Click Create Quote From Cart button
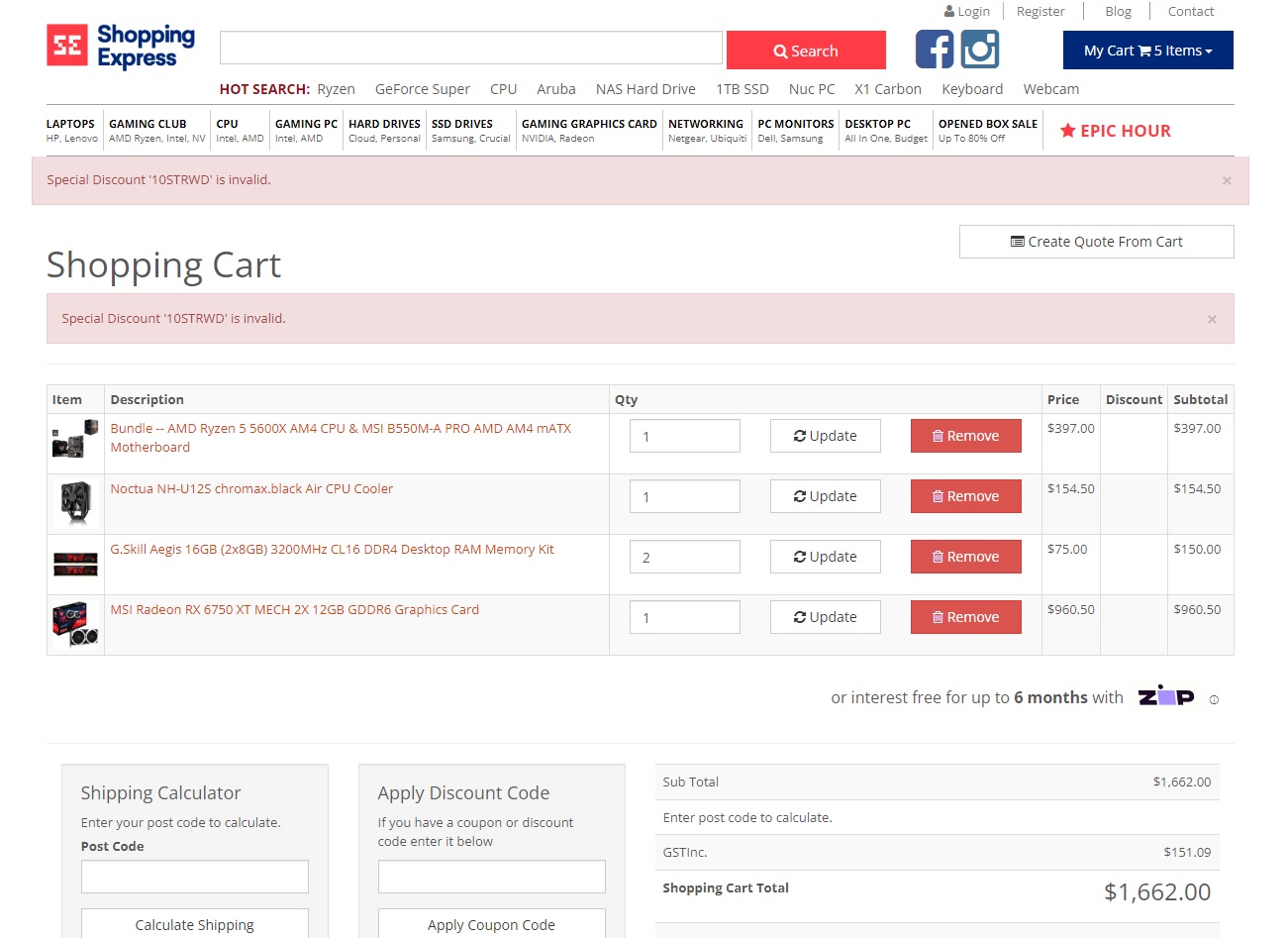 coord(1096,242)
